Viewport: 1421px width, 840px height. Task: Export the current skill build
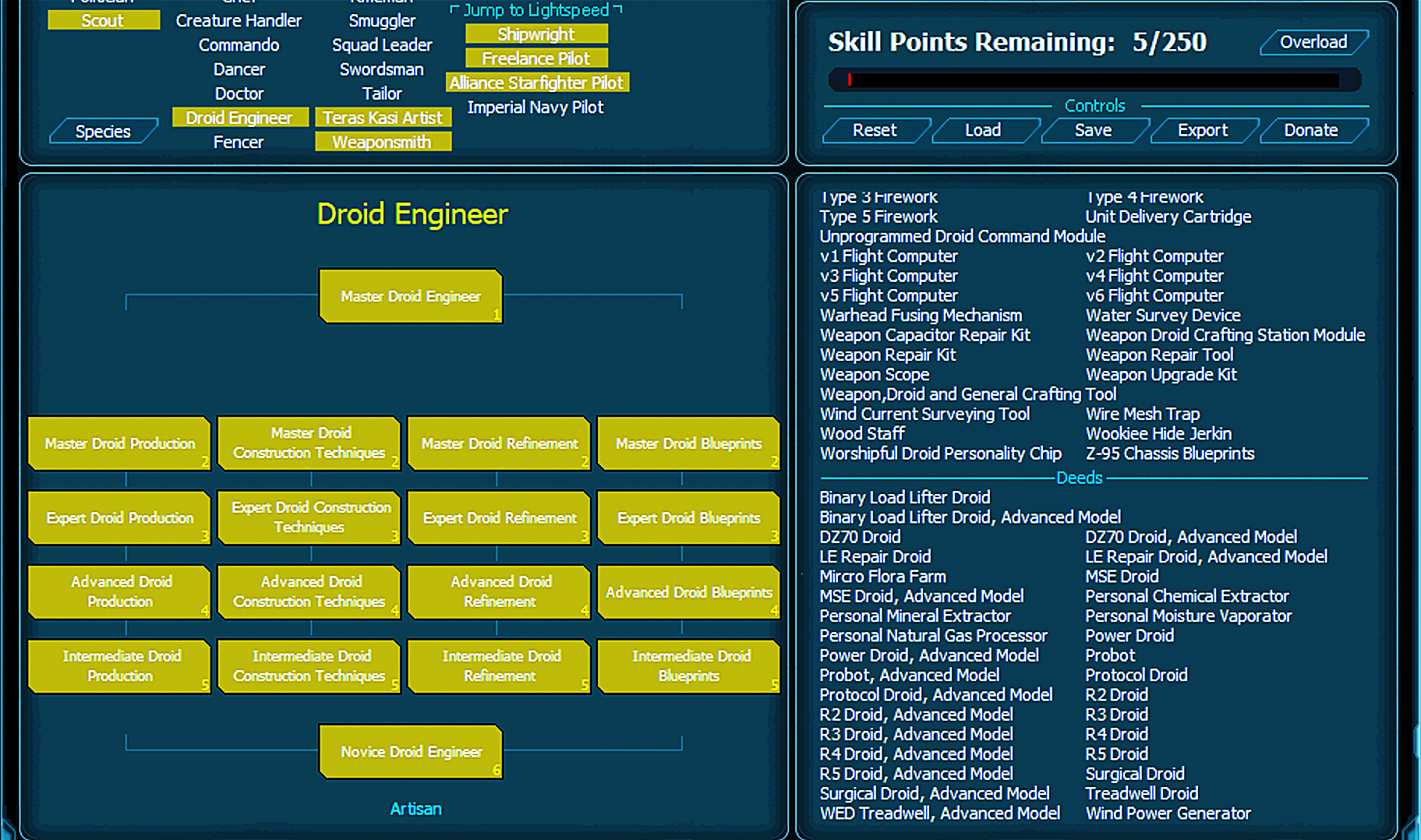tap(1202, 130)
